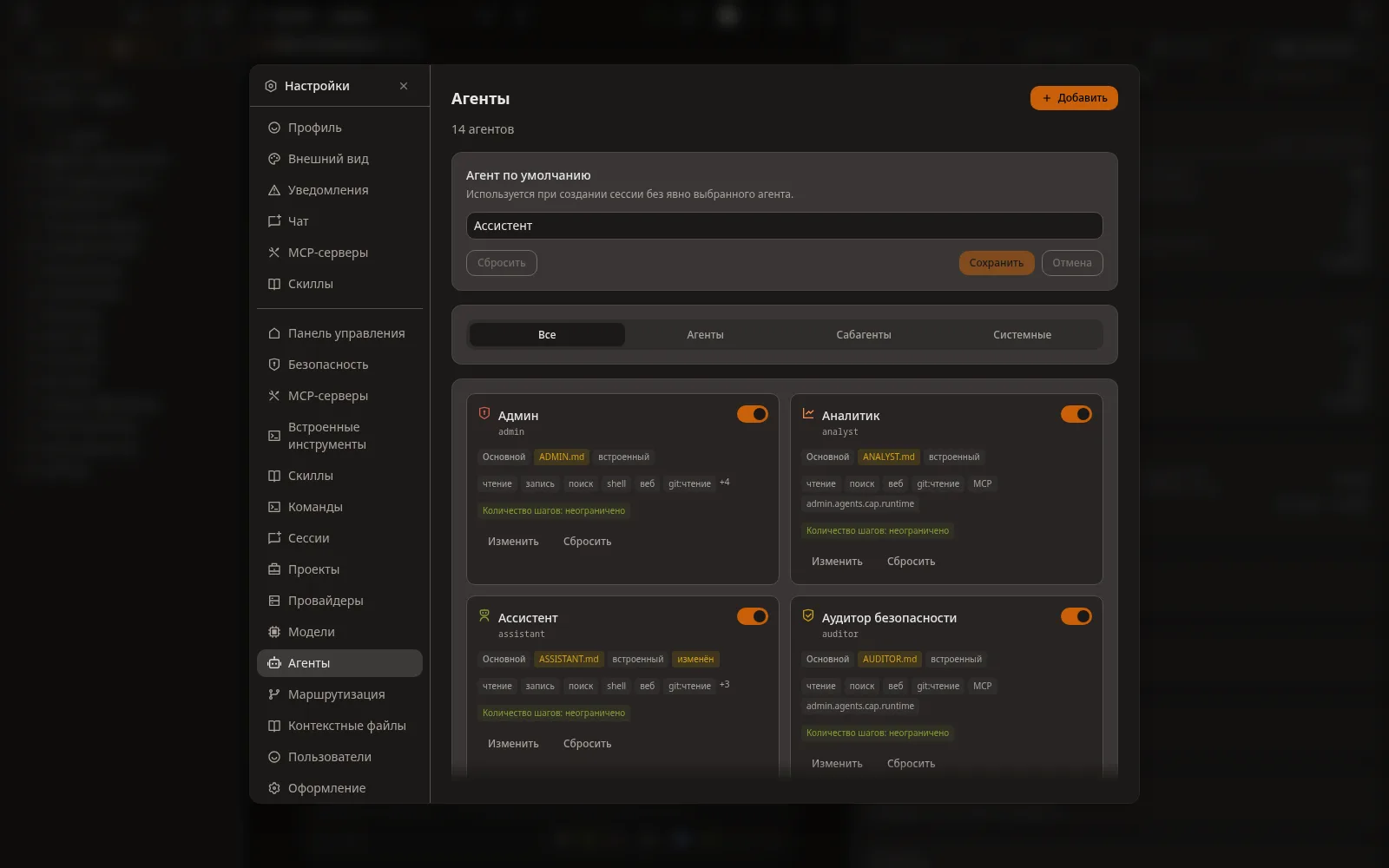Open Панель управления dashboard
Screen dimensions: 1389x868
click(339, 333)
